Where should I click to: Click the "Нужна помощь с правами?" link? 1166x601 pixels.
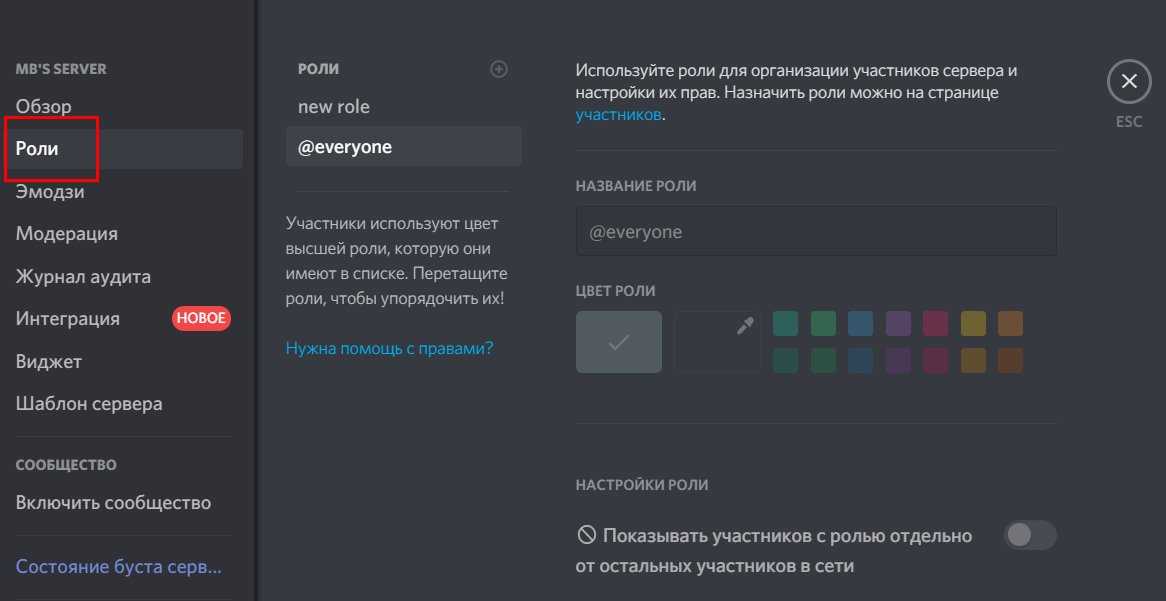389,348
